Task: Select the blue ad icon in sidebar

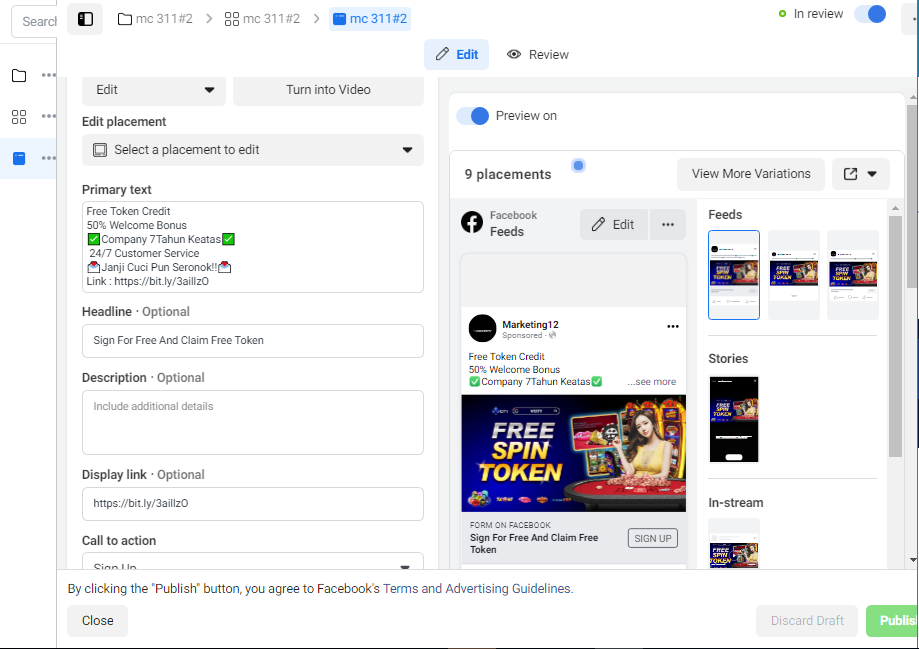Action: coord(19,158)
